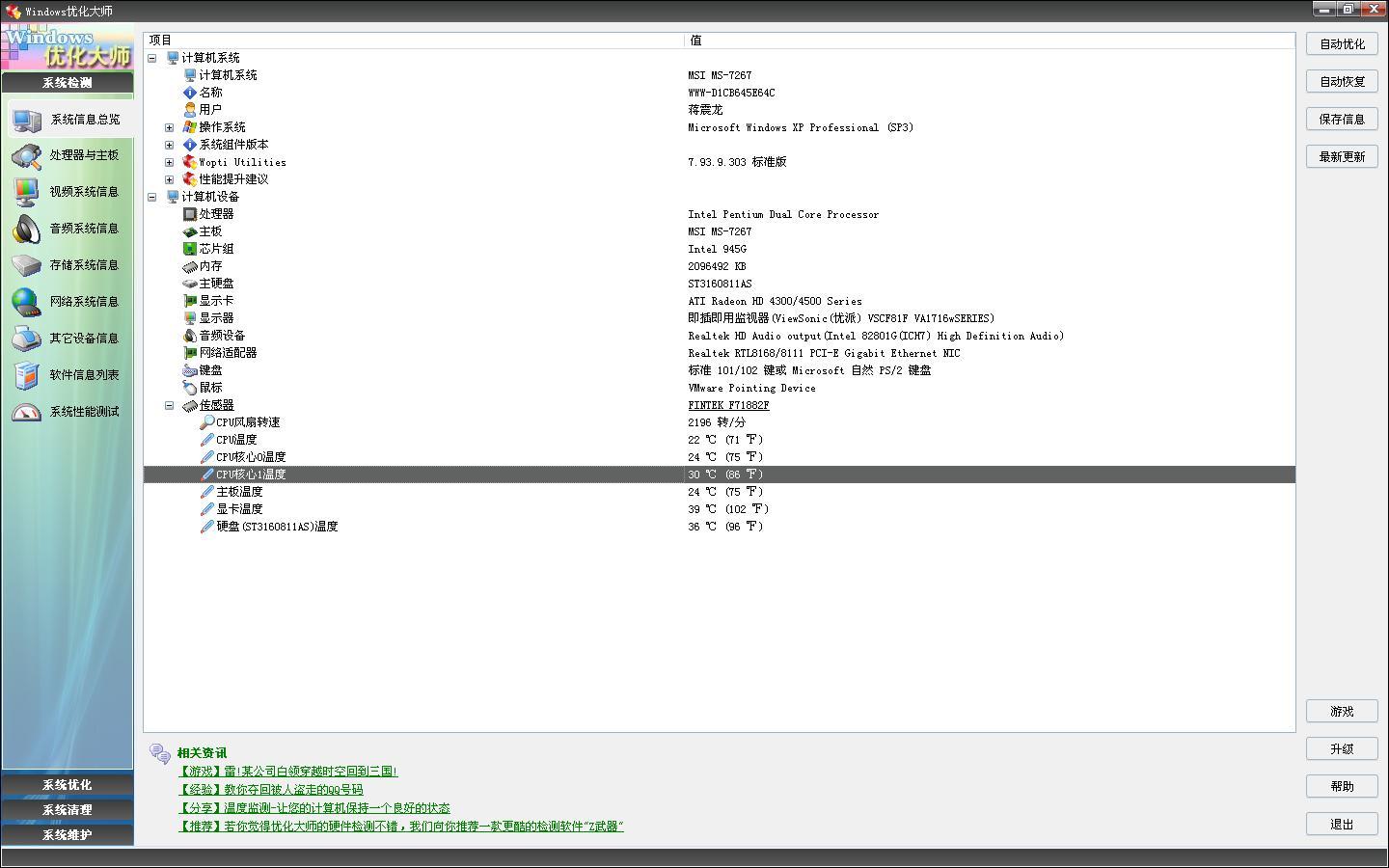Collapse the 计算机设备 tree node
Screen dimensions: 1389x868
click(152, 197)
